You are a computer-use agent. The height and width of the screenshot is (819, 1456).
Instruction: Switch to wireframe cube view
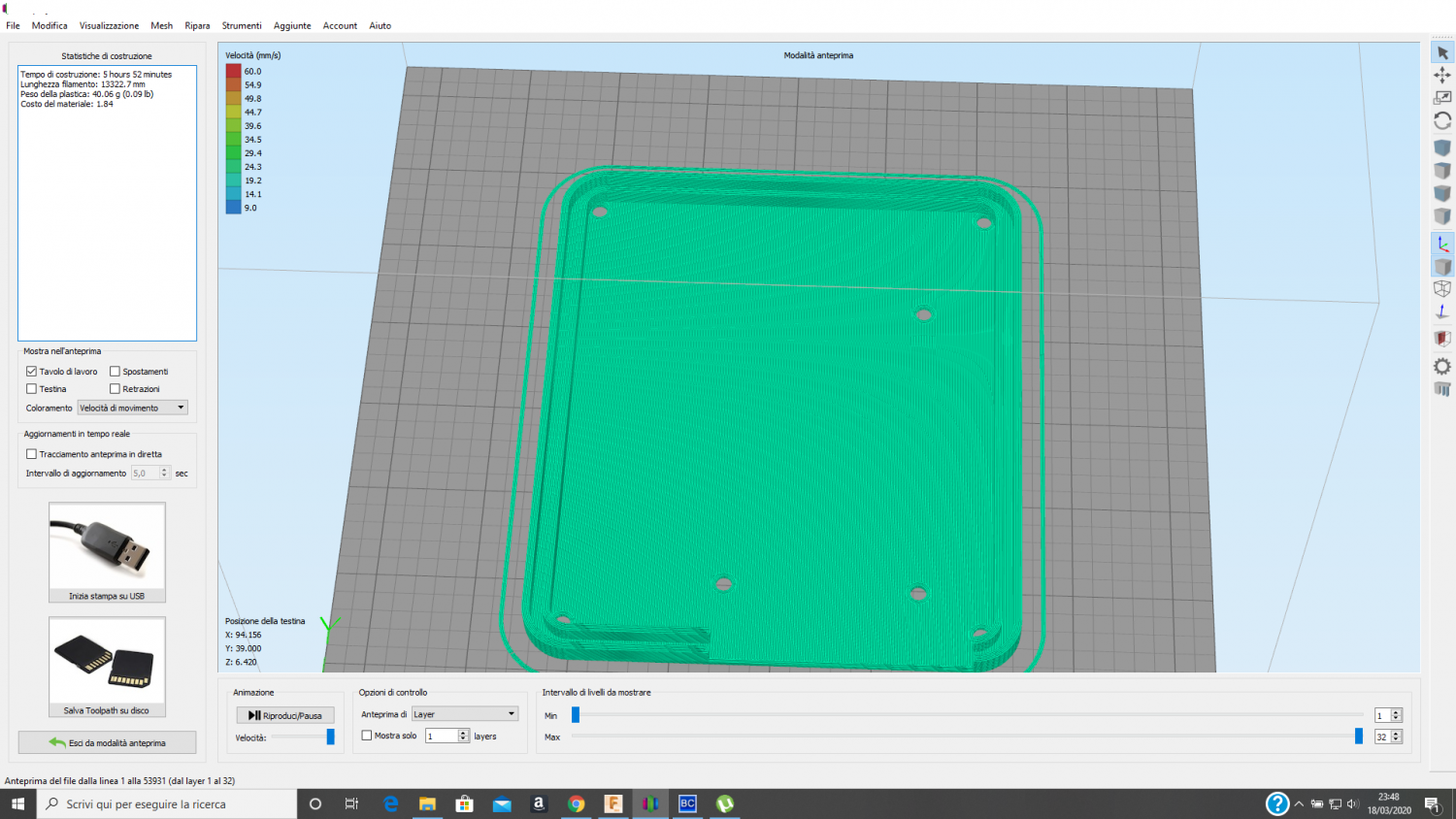tap(1442, 289)
